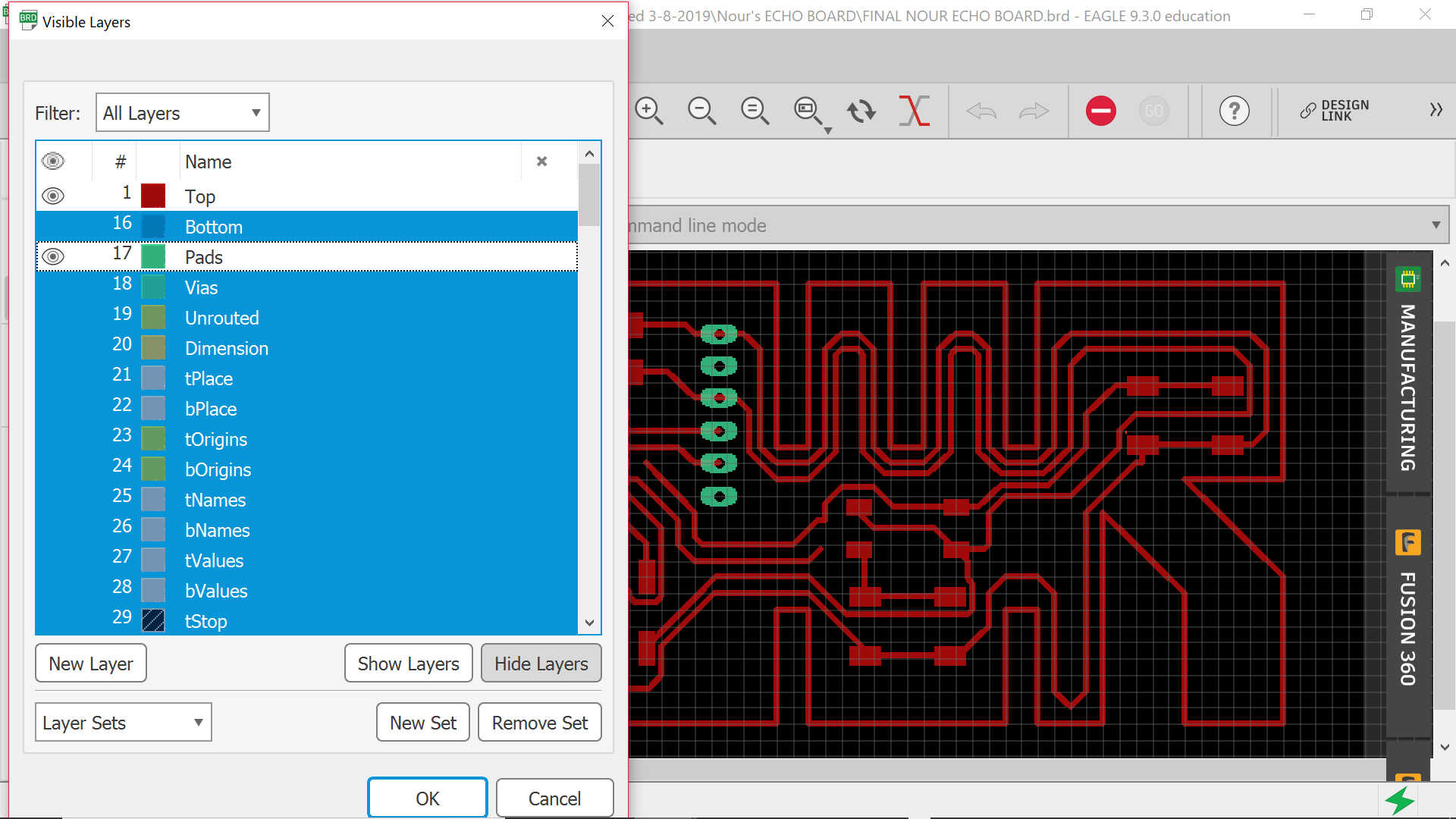Open the help question mark icon
The image size is (1456, 819).
tap(1234, 111)
